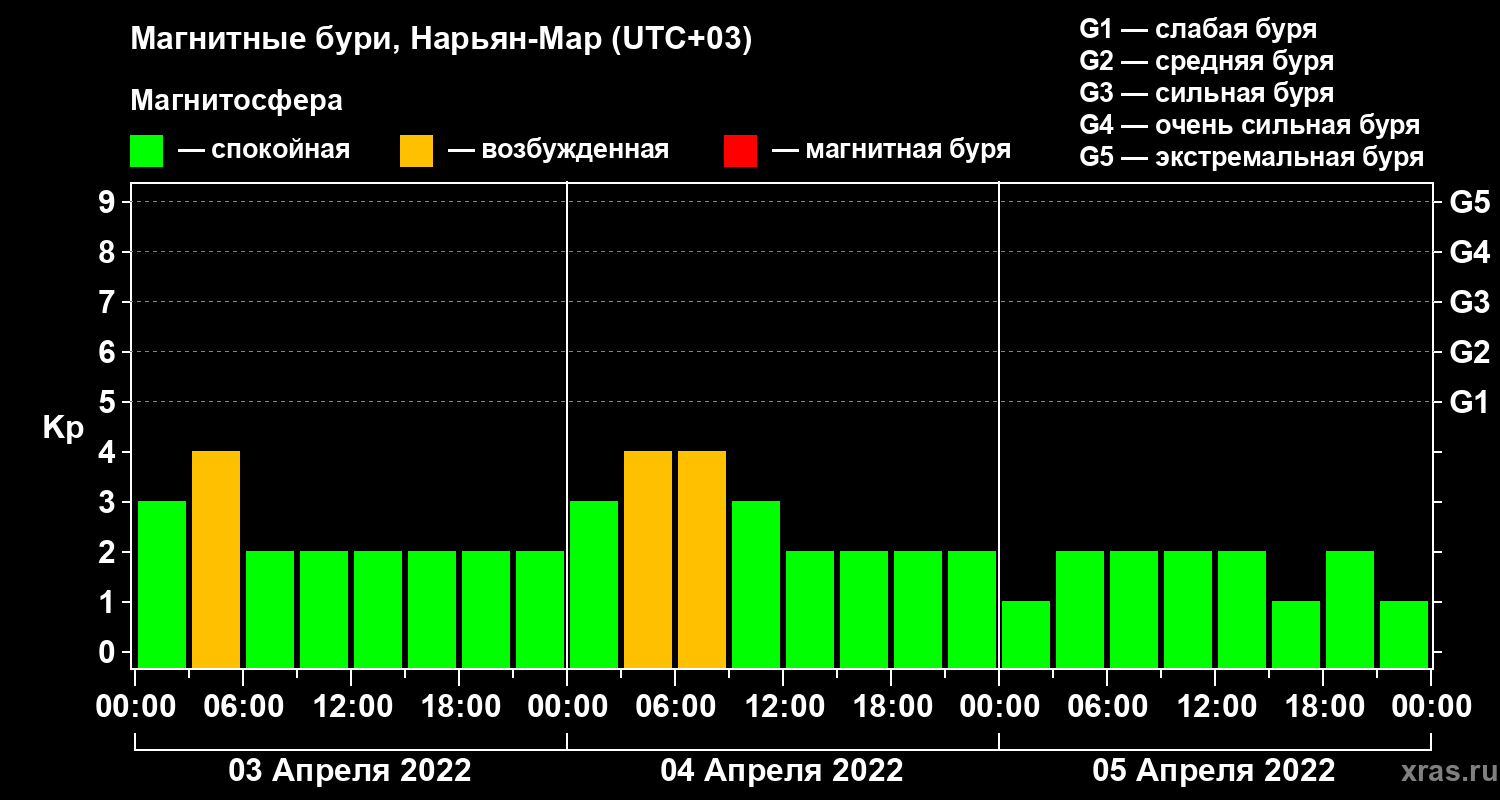The image size is (1500, 800).
Task: Click the '03 Апреля 2022' date label
Action: point(350,771)
